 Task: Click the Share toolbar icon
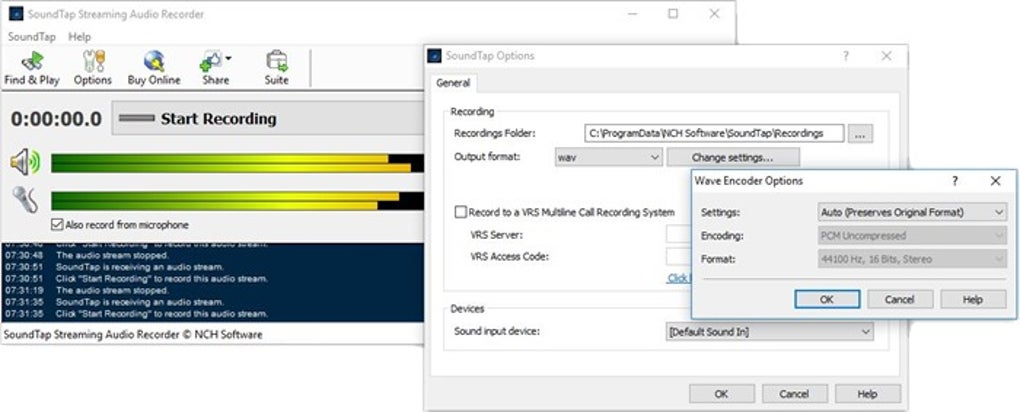point(213,62)
